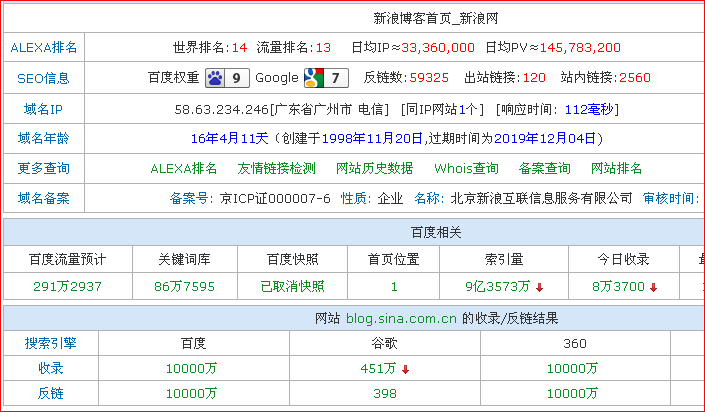705x412 pixels.
Task: Click the 备案号 label
Action: pyautogui.click(x=191, y=198)
